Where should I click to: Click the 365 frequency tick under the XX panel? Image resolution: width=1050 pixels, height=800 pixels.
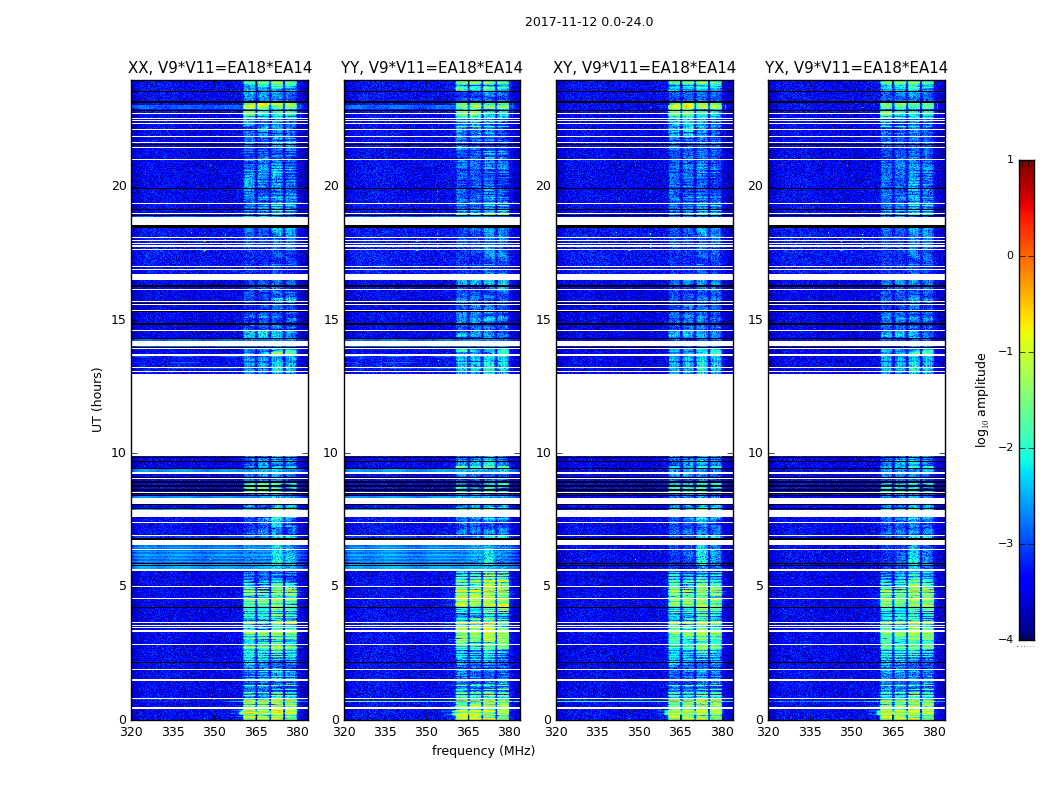256,732
